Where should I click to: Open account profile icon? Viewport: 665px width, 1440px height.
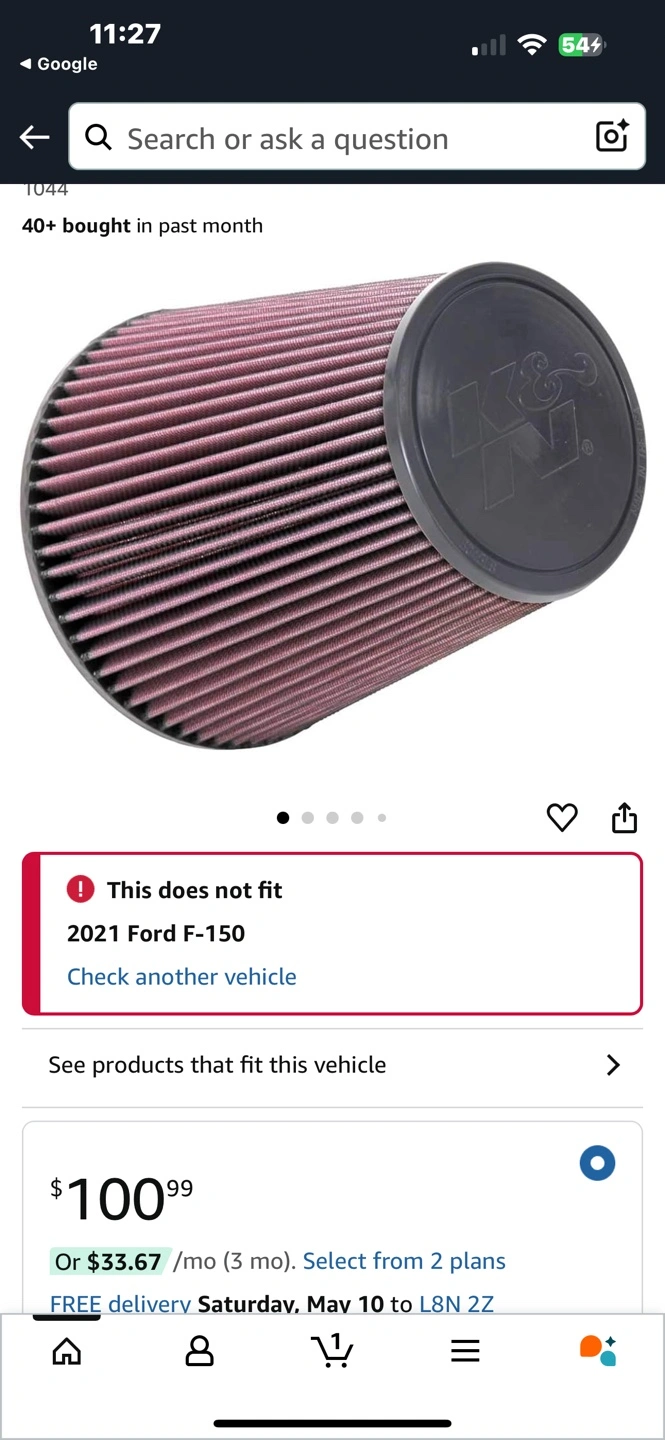200,1352
